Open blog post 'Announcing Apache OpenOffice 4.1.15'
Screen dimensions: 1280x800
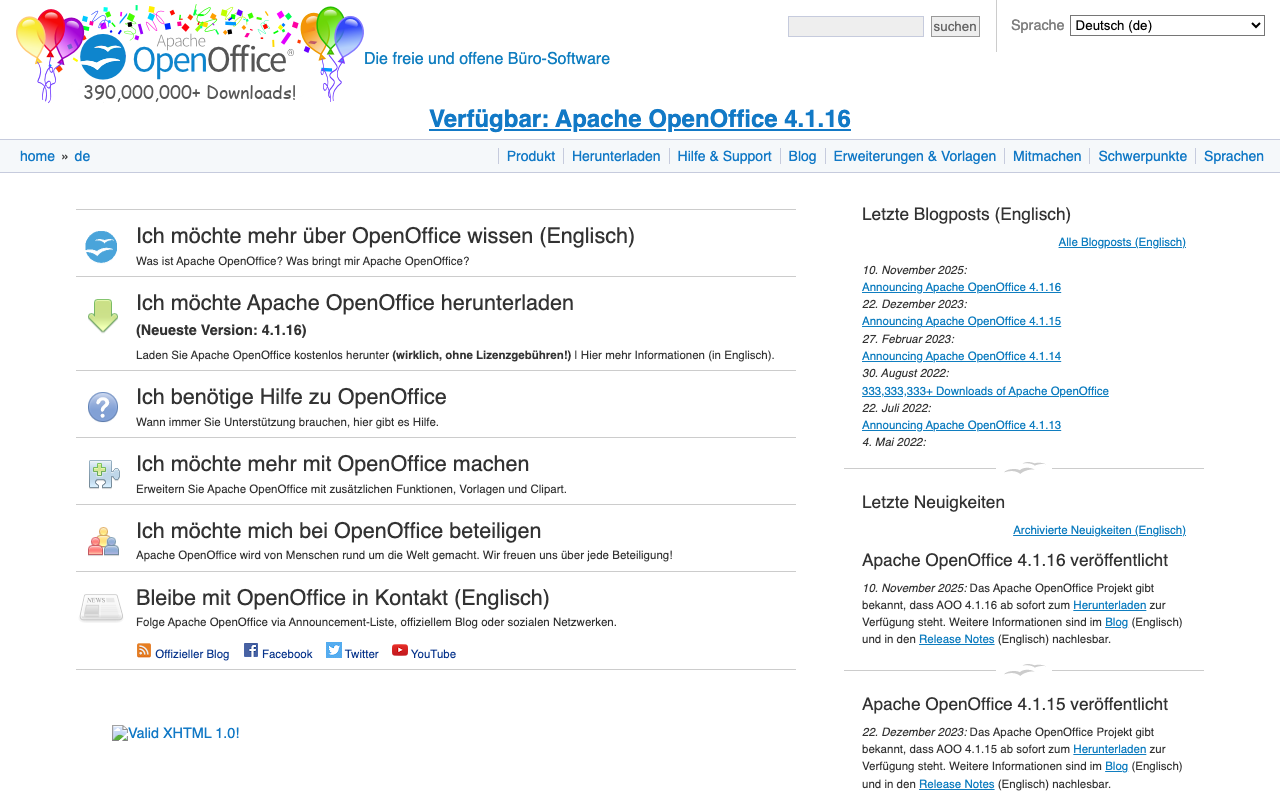tap(961, 321)
